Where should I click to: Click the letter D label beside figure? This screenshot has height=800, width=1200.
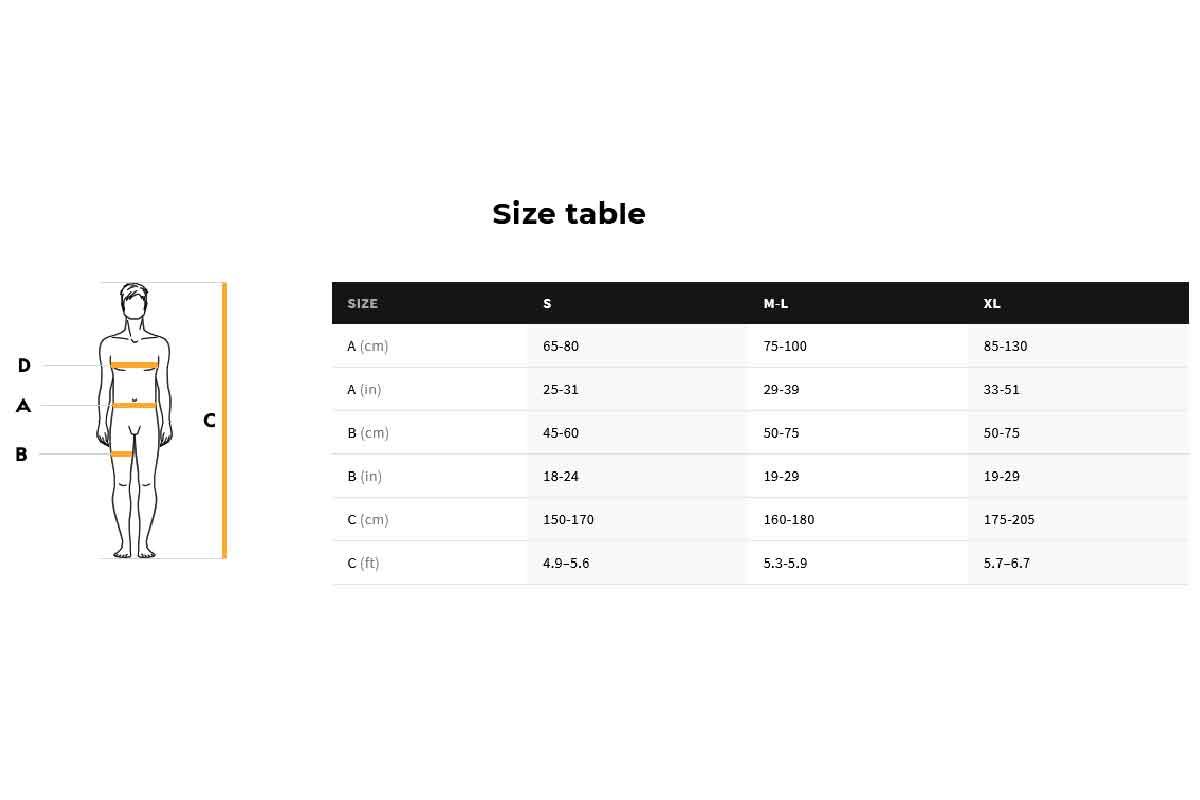(24, 366)
